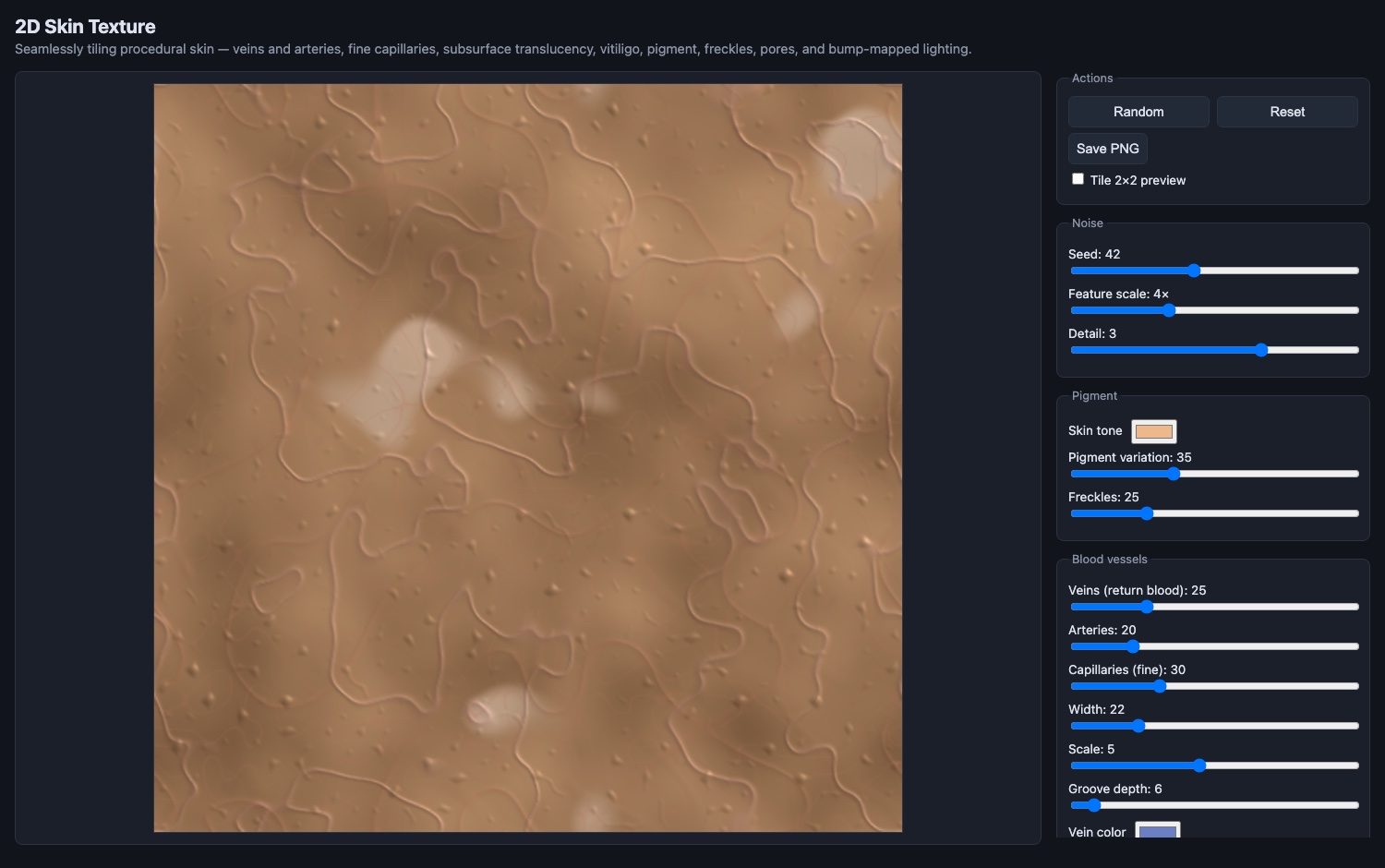Screen dimensions: 1385x868
Task: Click the Freckles: 25 label
Action: 1103,497
